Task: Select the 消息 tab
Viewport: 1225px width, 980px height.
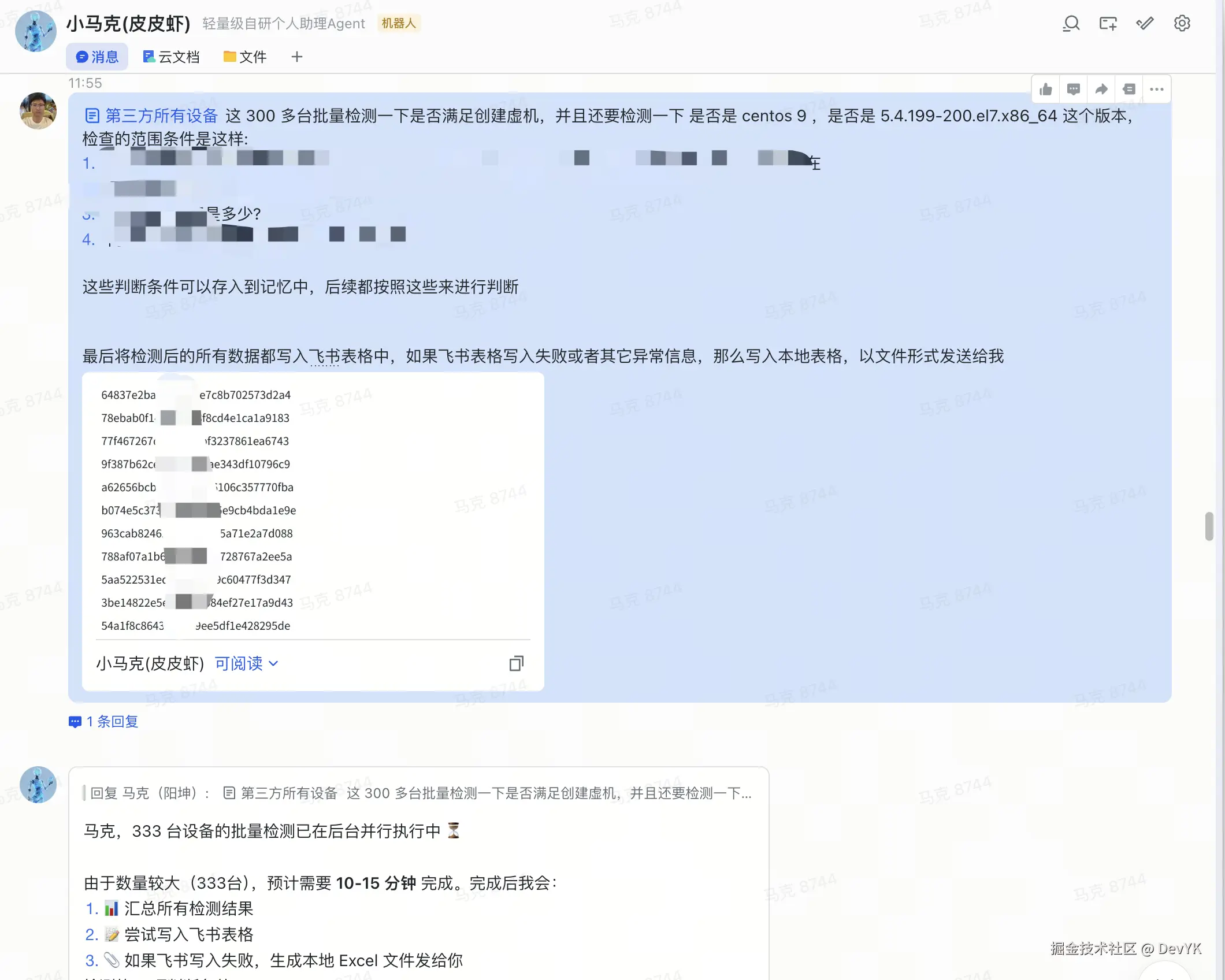Action: (x=96, y=56)
